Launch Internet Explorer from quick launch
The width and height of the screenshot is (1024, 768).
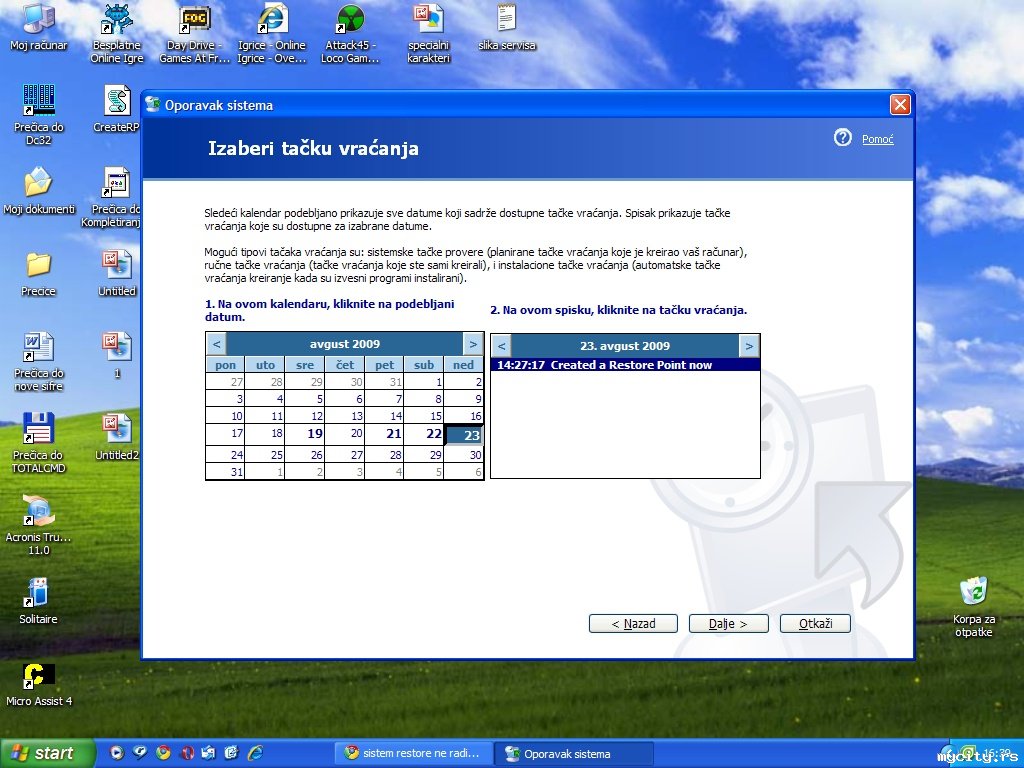[255, 752]
